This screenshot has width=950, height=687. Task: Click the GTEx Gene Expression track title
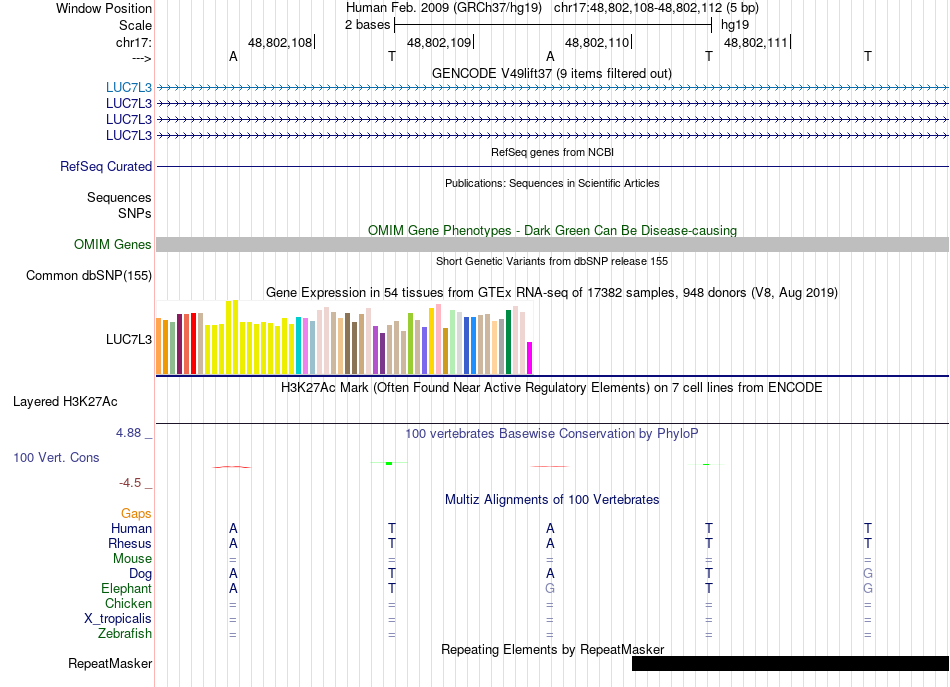tap(552, 293)
